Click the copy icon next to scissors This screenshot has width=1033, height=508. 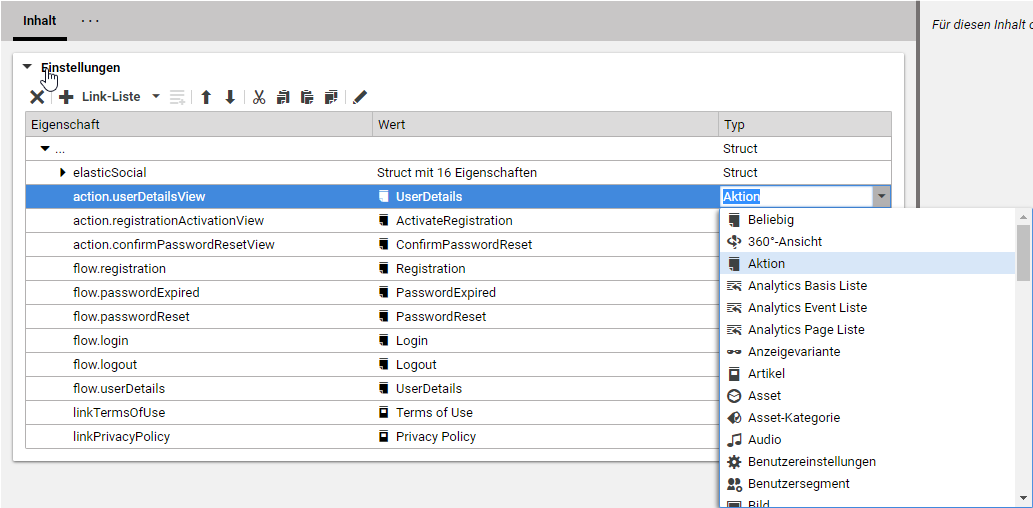click(x=283, y=97)
